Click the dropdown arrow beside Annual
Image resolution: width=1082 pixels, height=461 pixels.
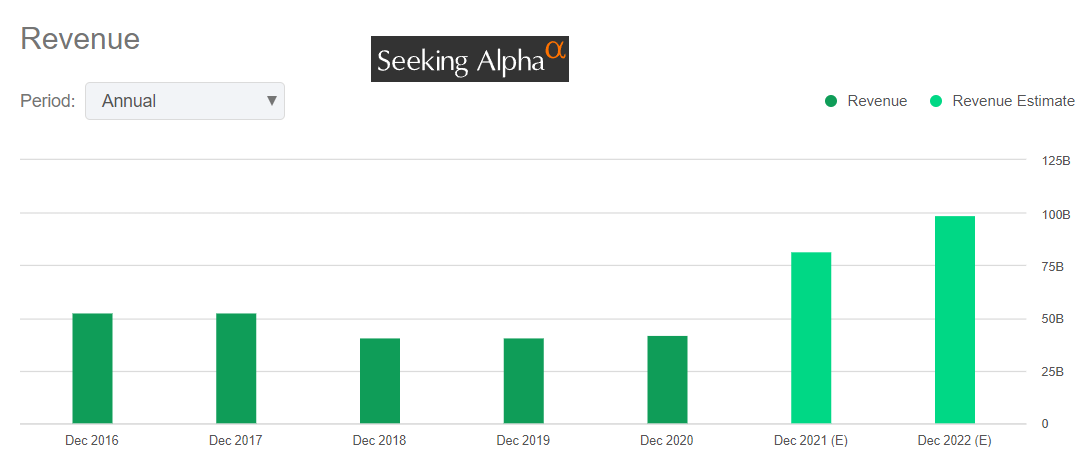(x=271, y=101)
